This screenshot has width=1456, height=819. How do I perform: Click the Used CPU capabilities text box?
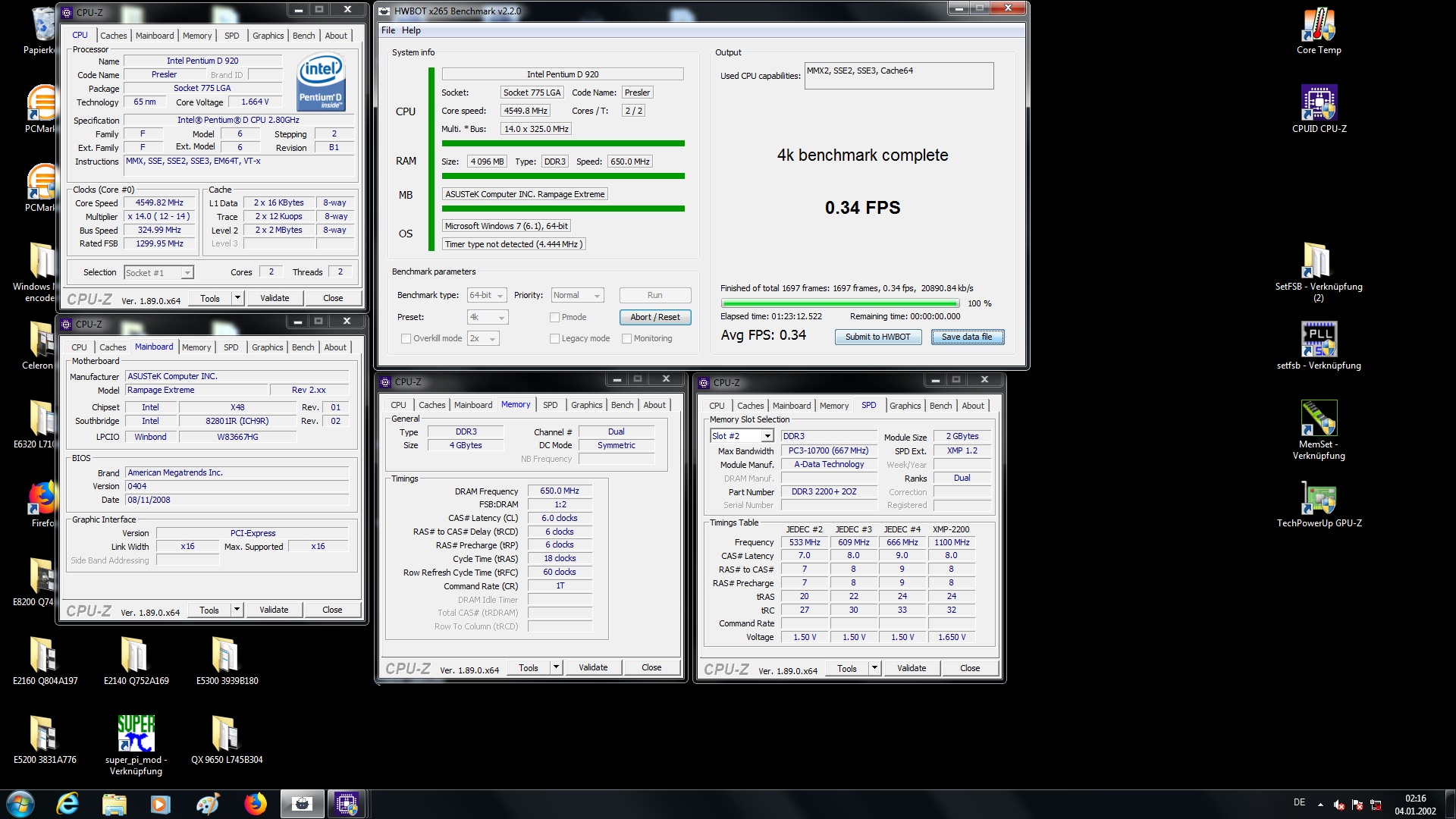[x=899, y=76]
